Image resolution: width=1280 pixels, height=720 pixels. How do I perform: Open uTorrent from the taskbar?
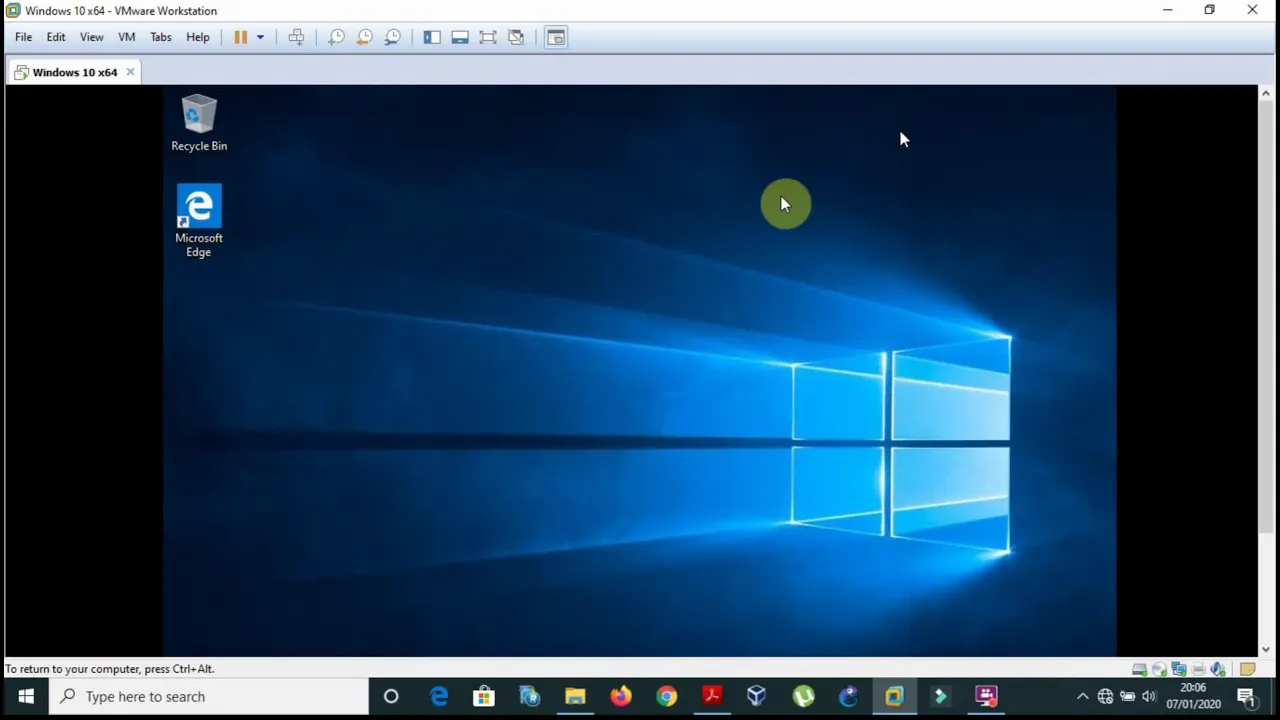[x=803, y=696]
